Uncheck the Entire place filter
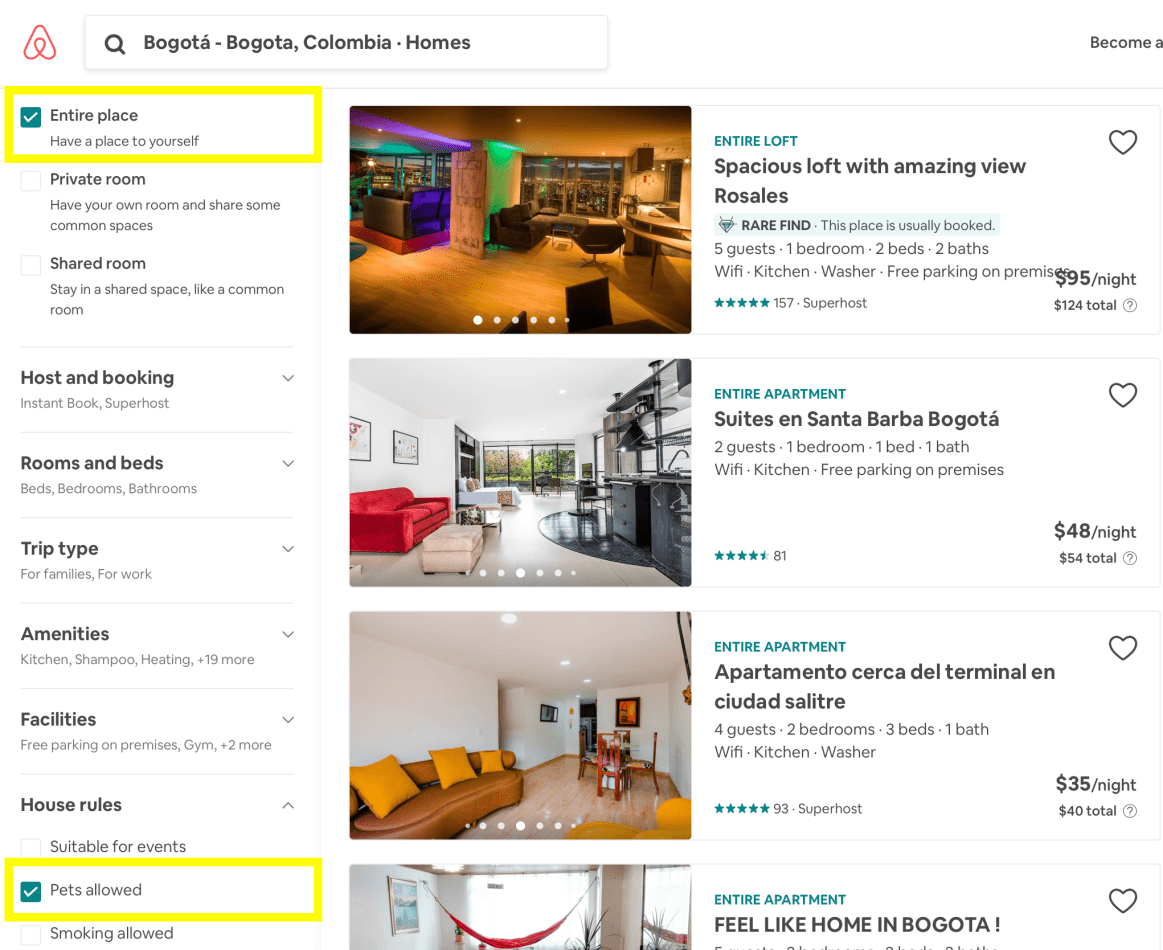Viewport: 1163px width, 950px height. click(31, 117)
